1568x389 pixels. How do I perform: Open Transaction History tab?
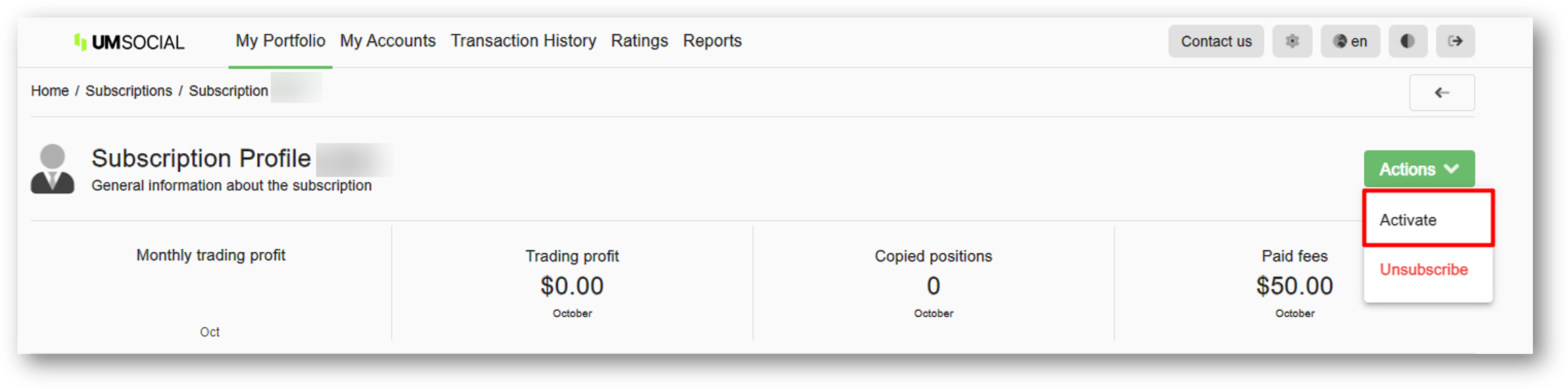pyautogui.click(x=523, y=41)
